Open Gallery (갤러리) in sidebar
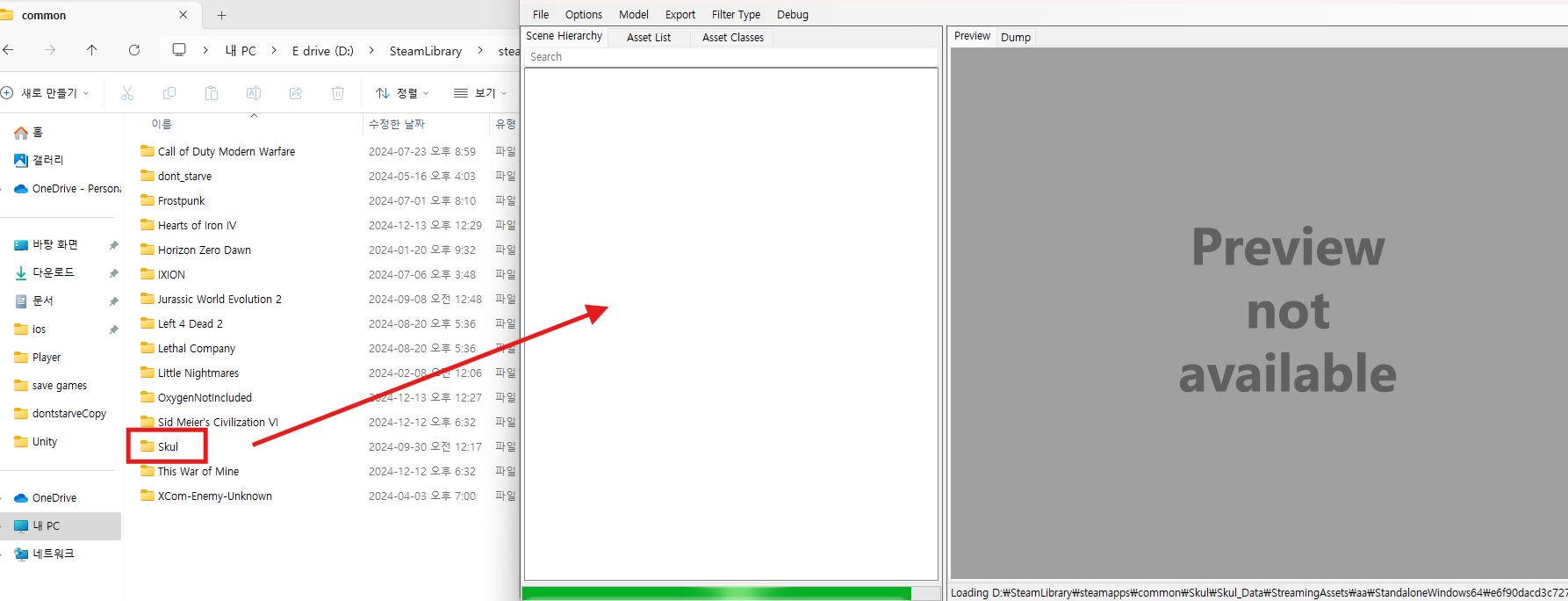This screenshot has height=601, width=1568. point(39,161)
